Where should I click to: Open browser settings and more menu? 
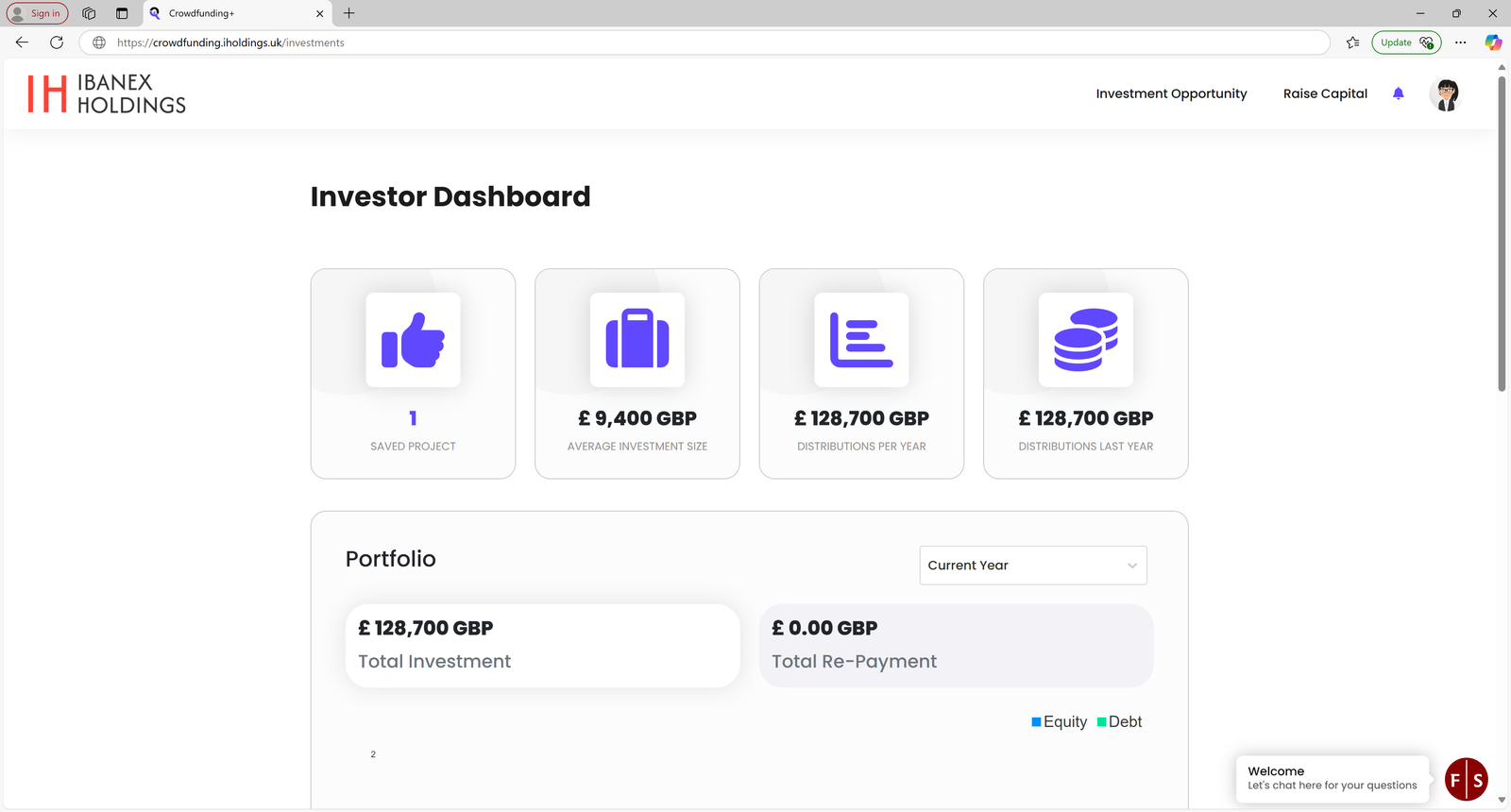coord(1461,42)
